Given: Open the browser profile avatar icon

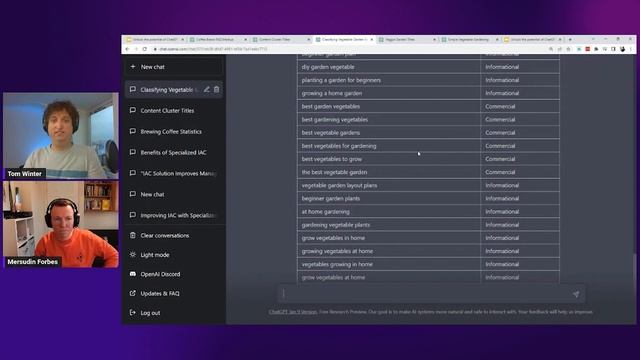Looking at the screenshot, I should [622, 49].
